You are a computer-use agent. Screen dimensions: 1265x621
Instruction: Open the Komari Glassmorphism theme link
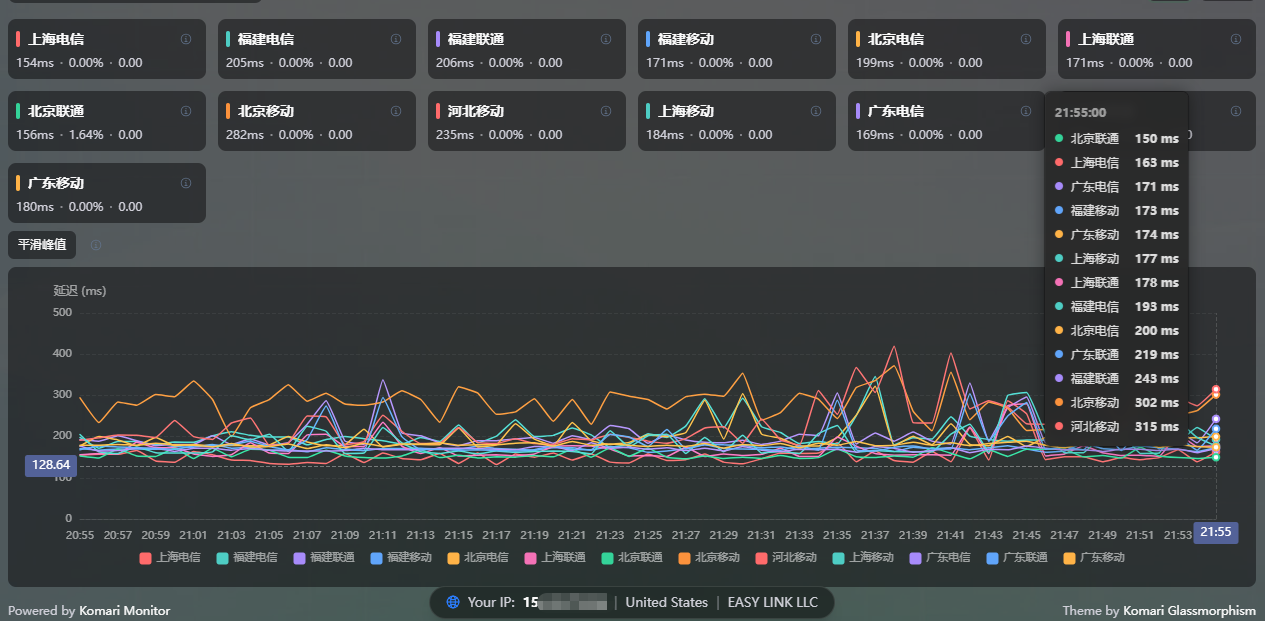click(1189, 610)
